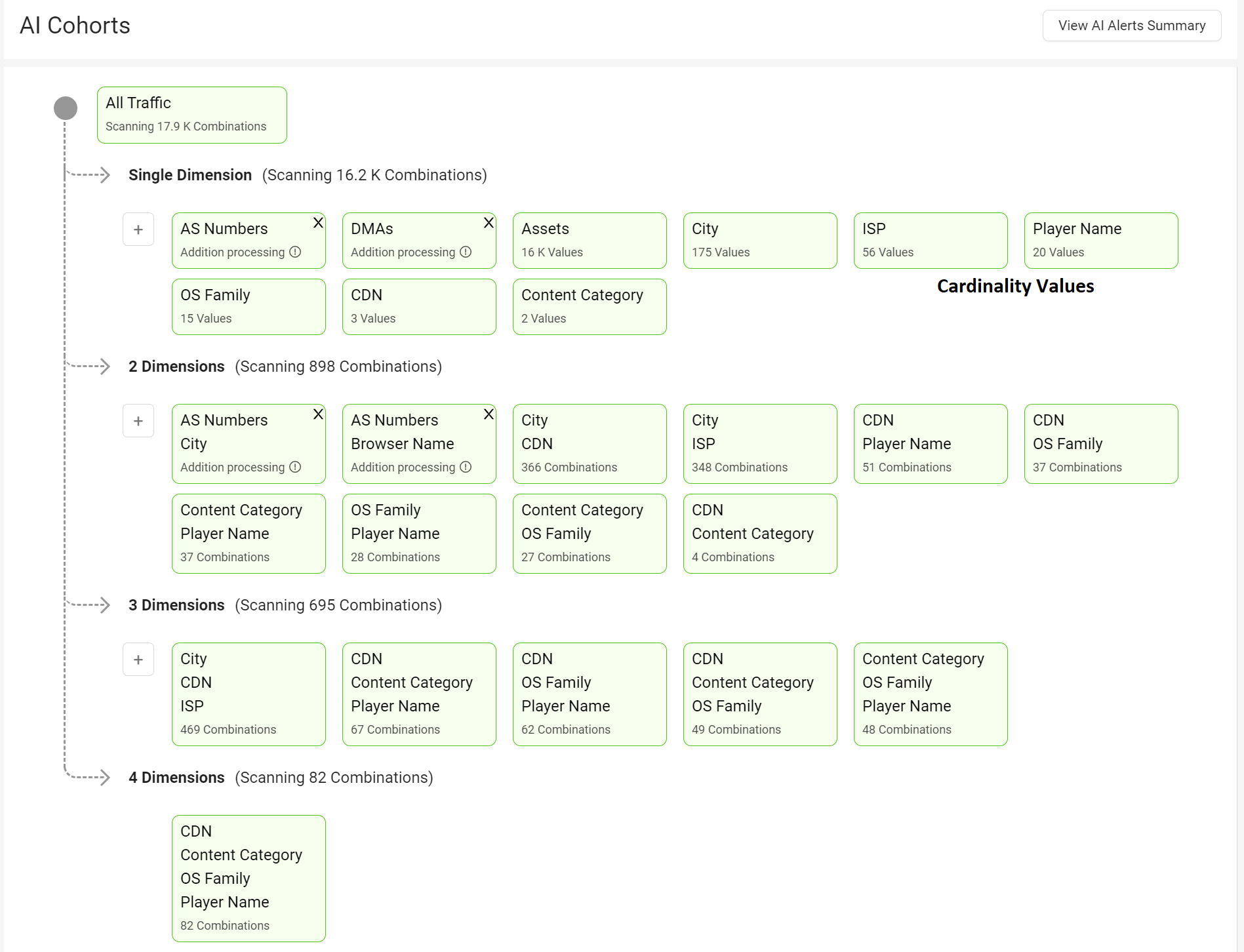The width and height of the screenshot is (1244, 952).
Task: Select the 82 Combinations four-dimension card
Action: (x=249, y=878)
